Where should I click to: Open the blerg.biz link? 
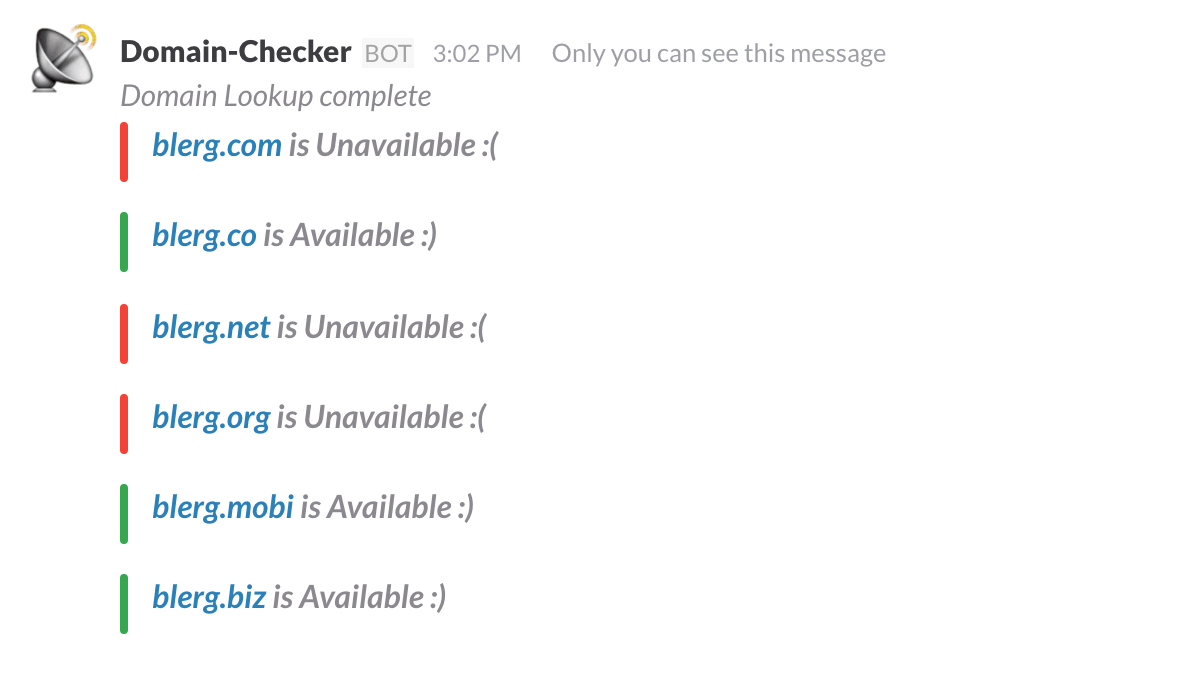pyautogui.click(x=209, y=598)
